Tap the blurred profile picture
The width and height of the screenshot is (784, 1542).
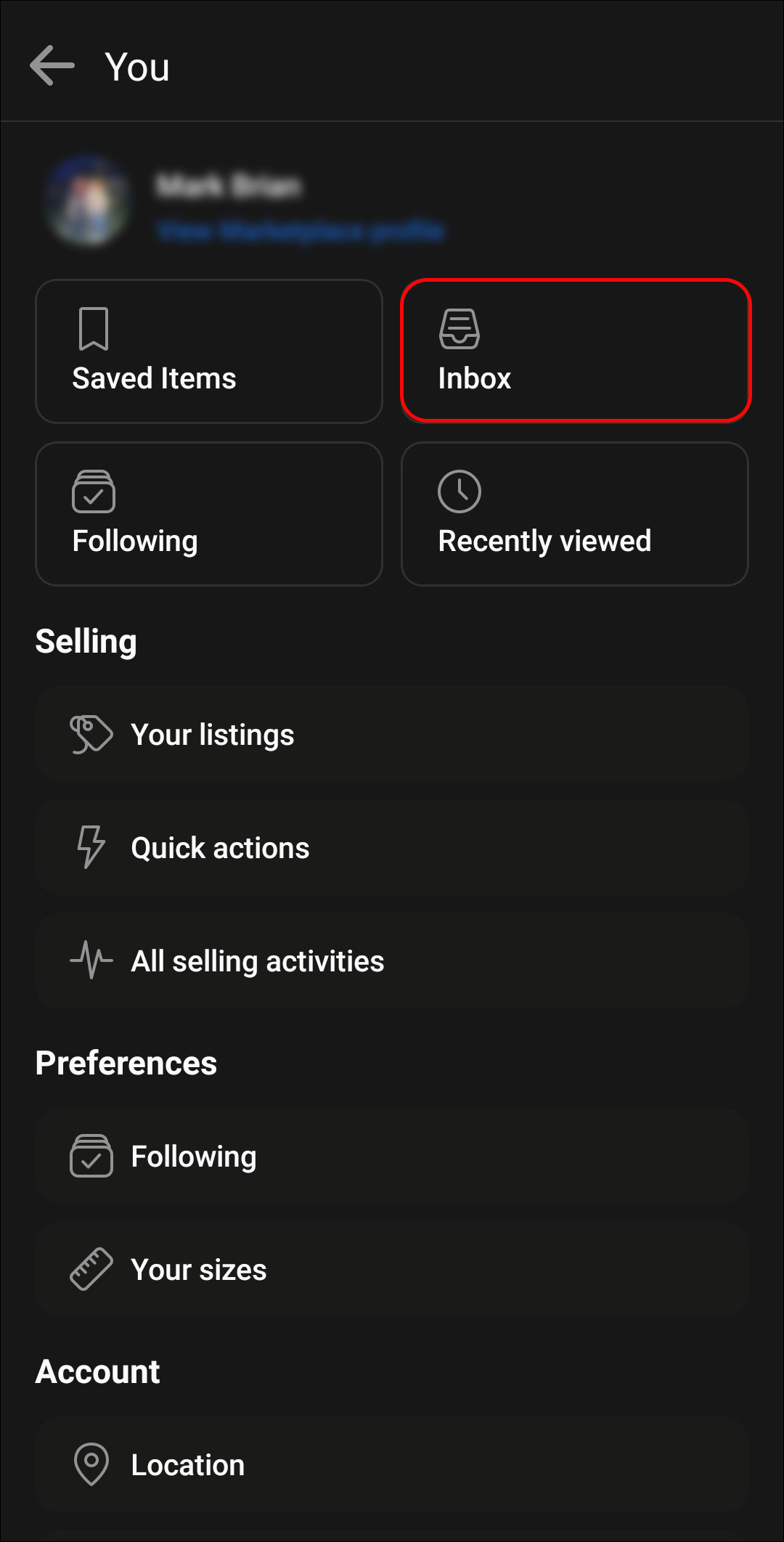[x=88, y=201]
